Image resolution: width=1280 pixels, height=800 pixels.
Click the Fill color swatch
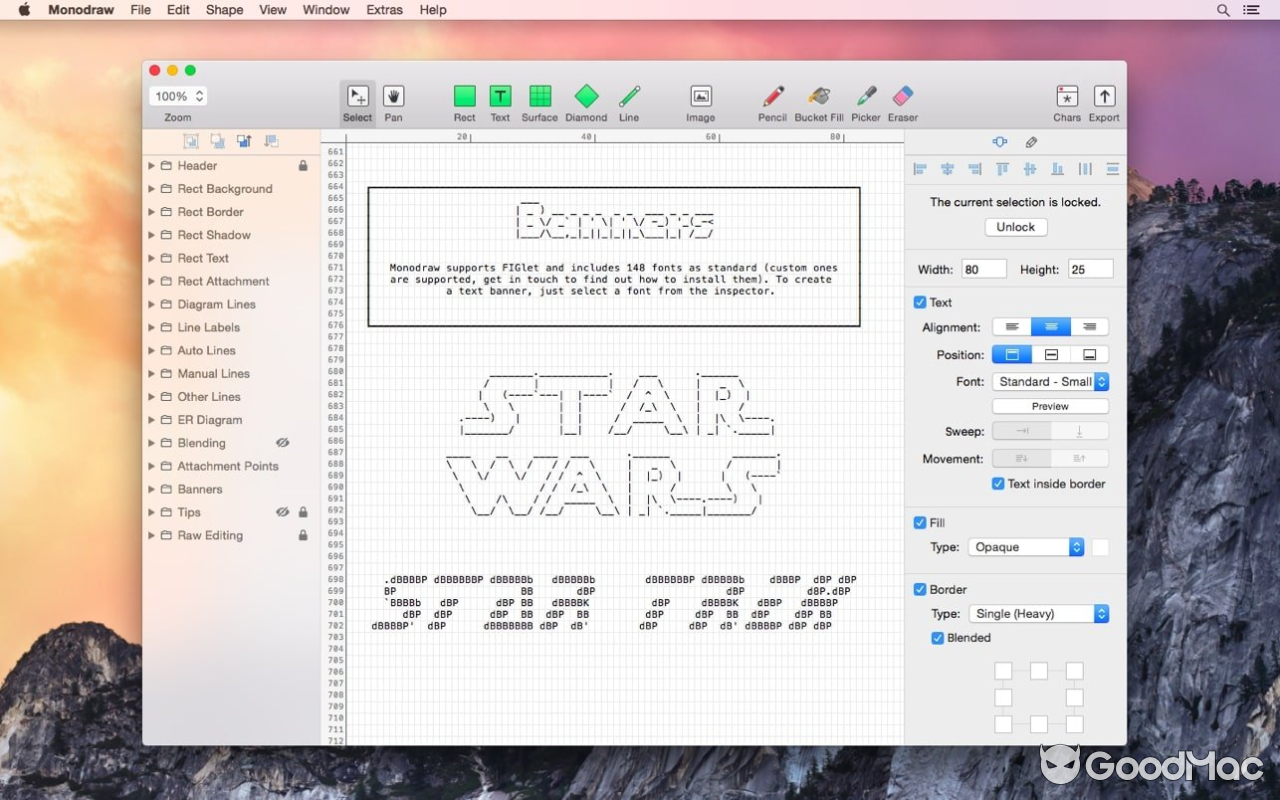pos(1100,547)
